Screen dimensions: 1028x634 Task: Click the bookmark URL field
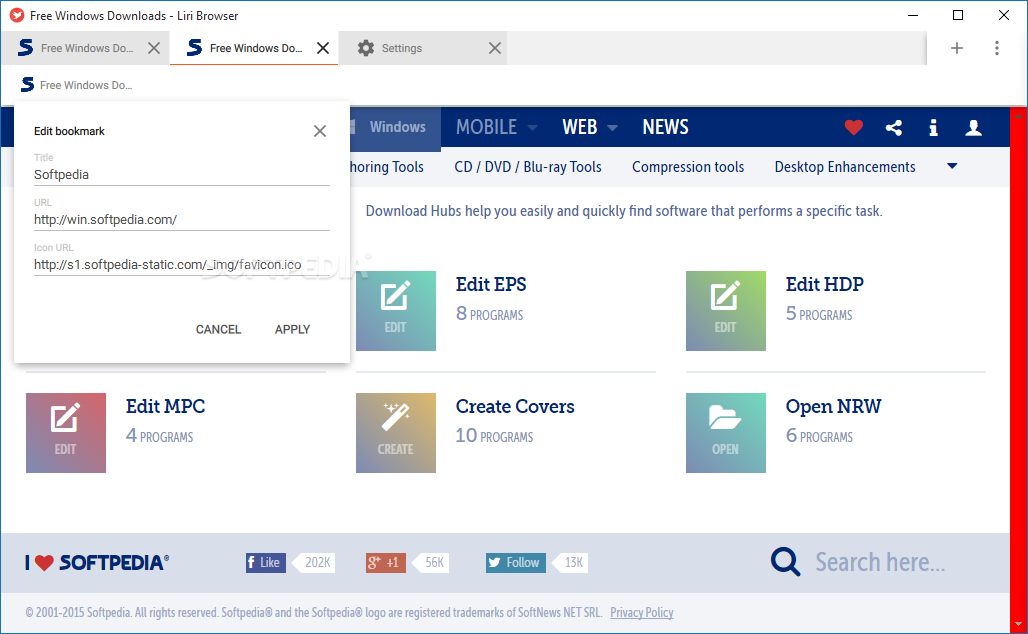tap(182, 220)
